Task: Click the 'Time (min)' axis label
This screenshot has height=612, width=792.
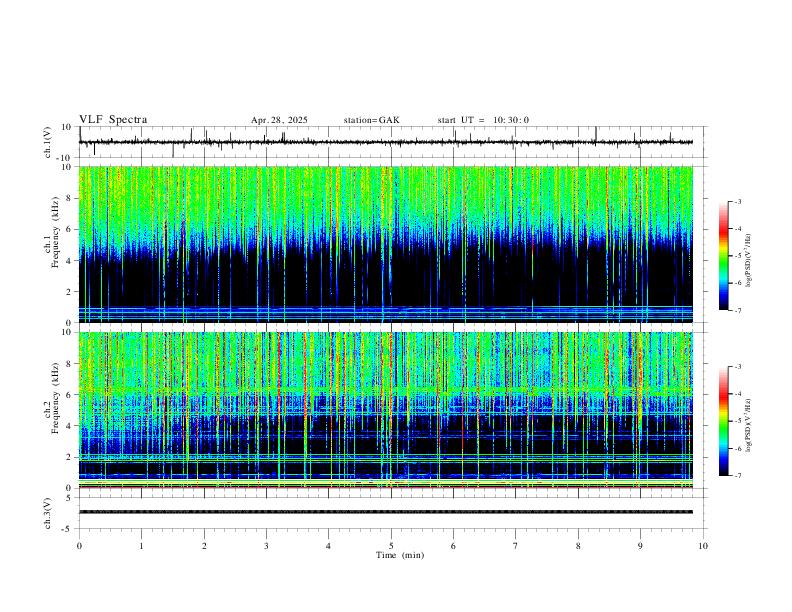Action: pyautogui.click(x=400, y=555)
